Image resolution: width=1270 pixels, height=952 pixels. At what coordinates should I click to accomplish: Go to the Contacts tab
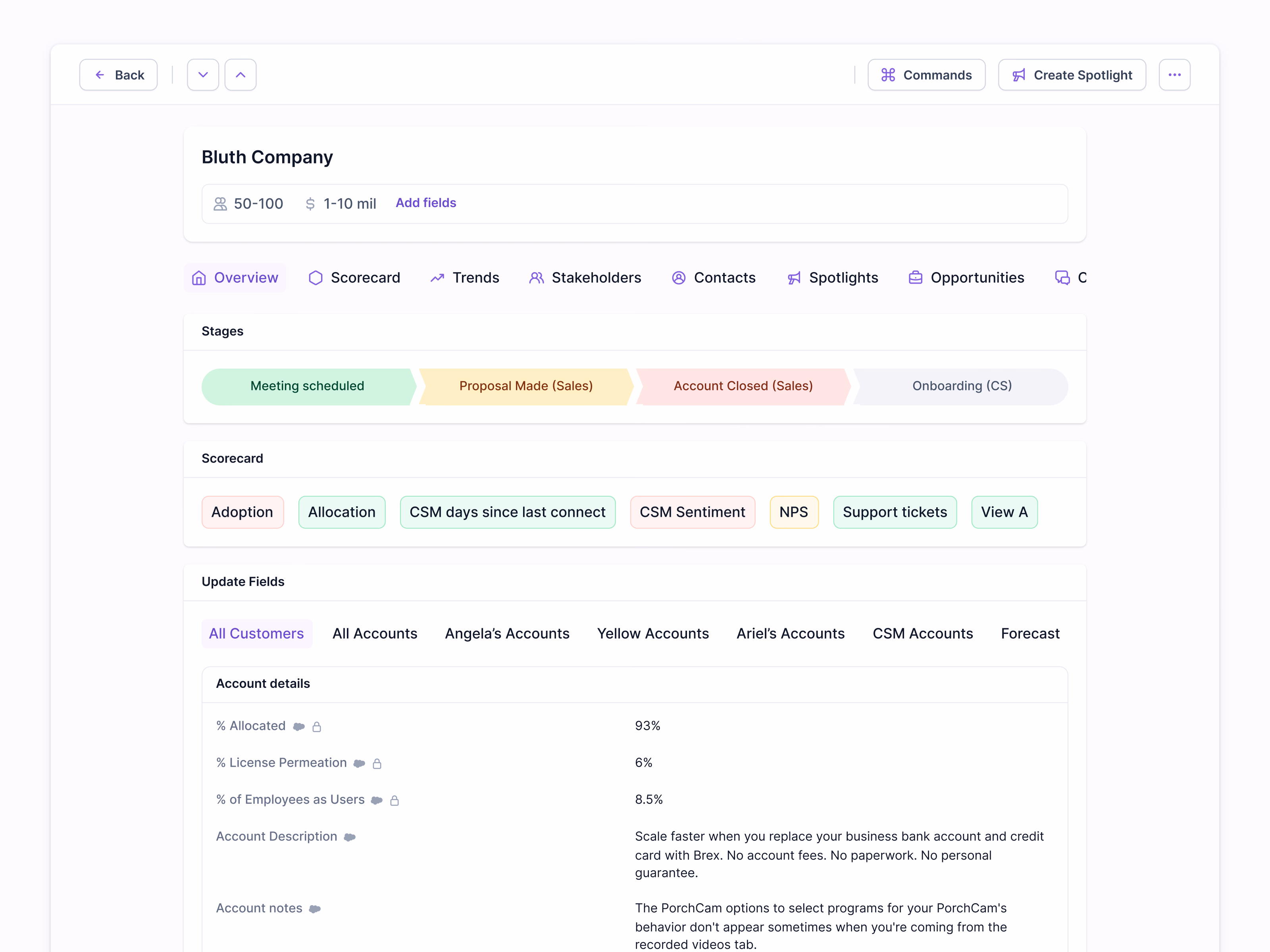click(x=713, y=278)
